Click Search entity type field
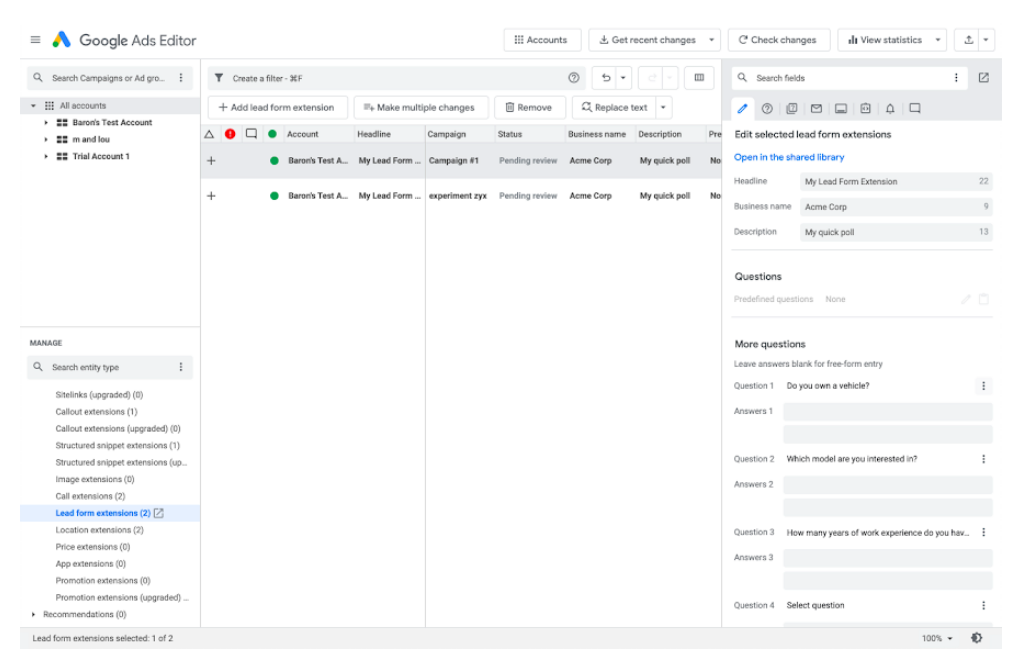Screen dimensions: 1014x663 [110, 367]
